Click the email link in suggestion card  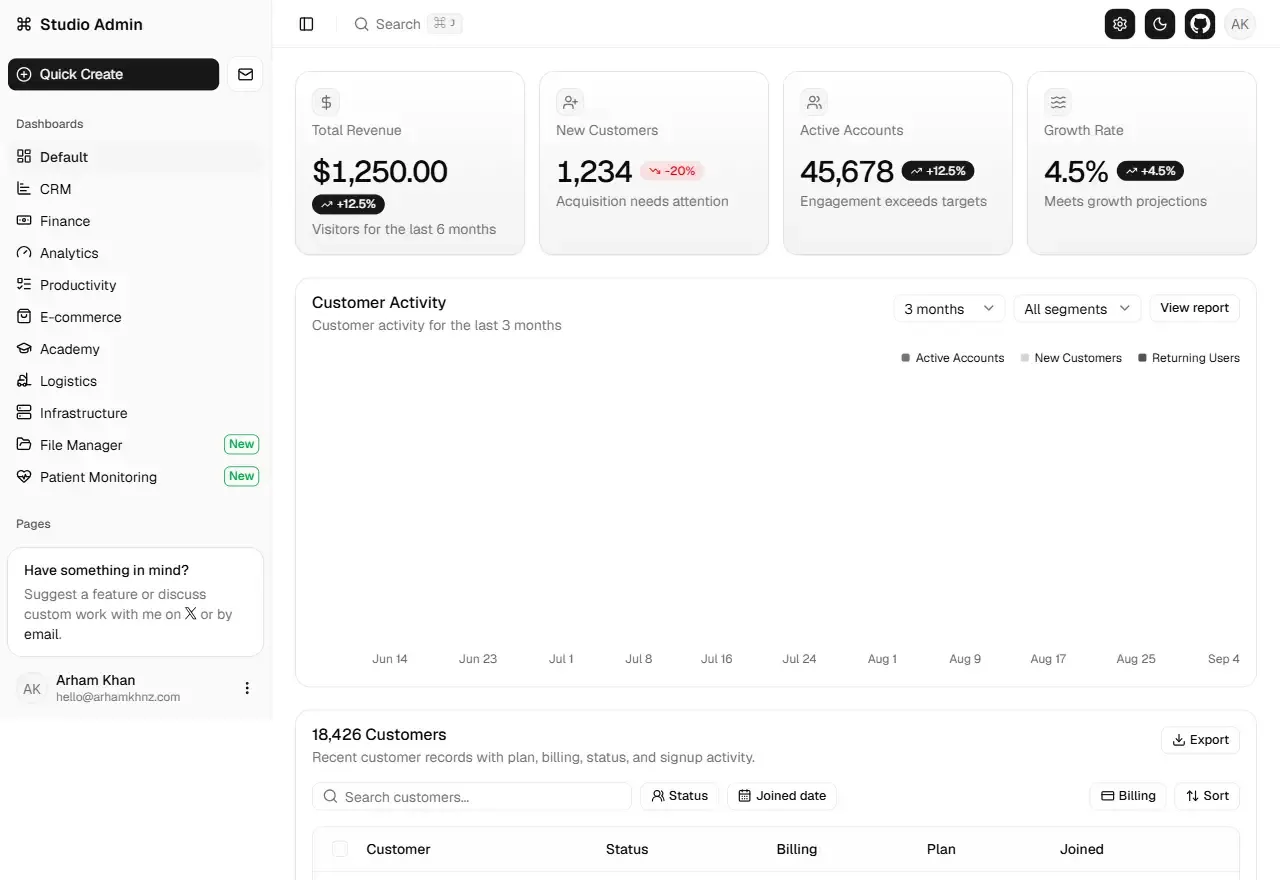click(43, 634)
